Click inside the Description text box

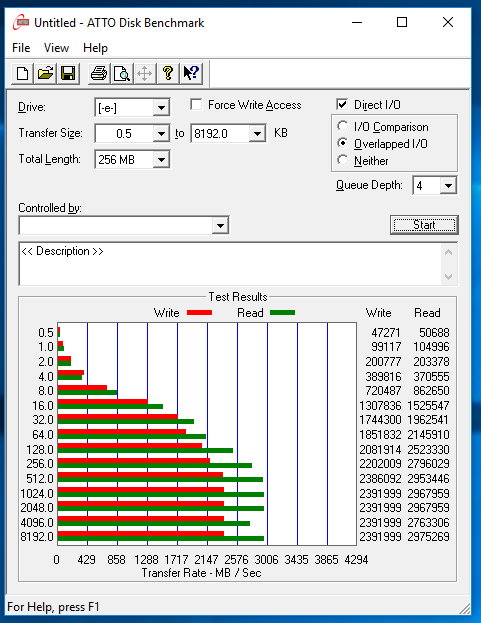230,264
